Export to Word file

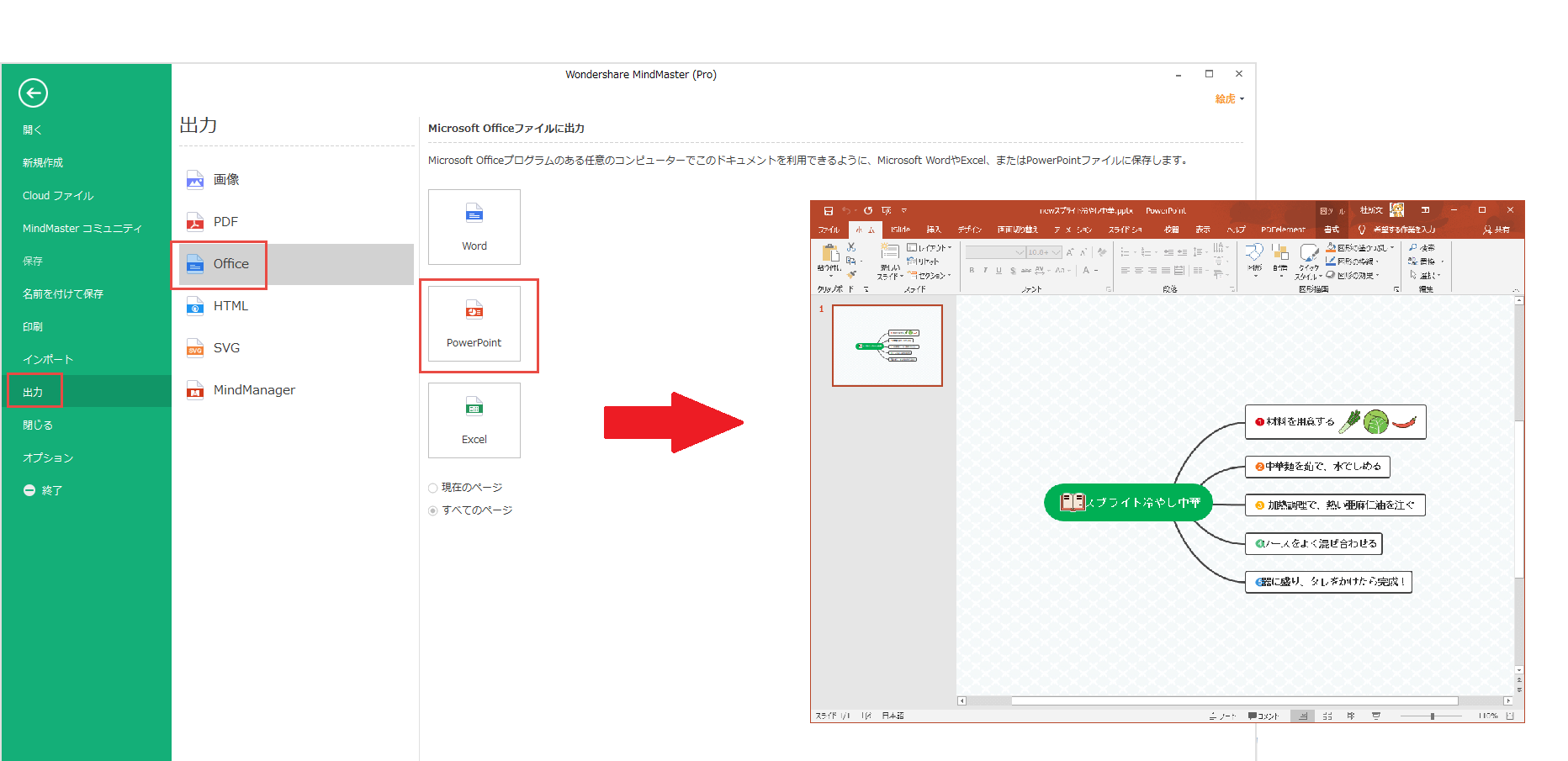474,227
